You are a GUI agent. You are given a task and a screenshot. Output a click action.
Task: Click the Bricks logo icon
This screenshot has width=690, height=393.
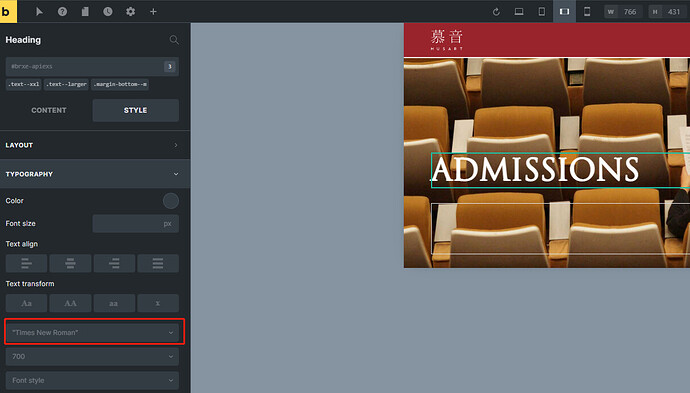tap(8, 11)
